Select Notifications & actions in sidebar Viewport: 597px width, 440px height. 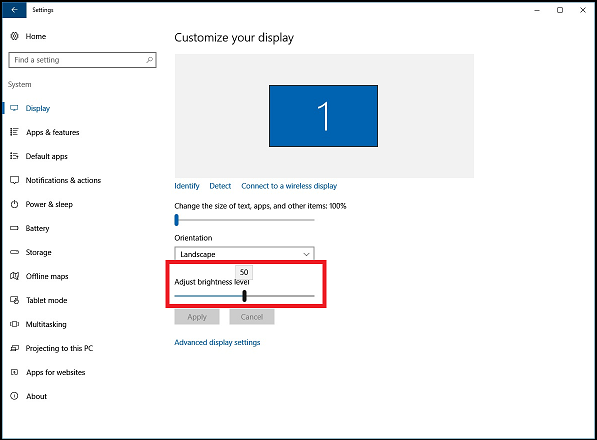(63, 180)
